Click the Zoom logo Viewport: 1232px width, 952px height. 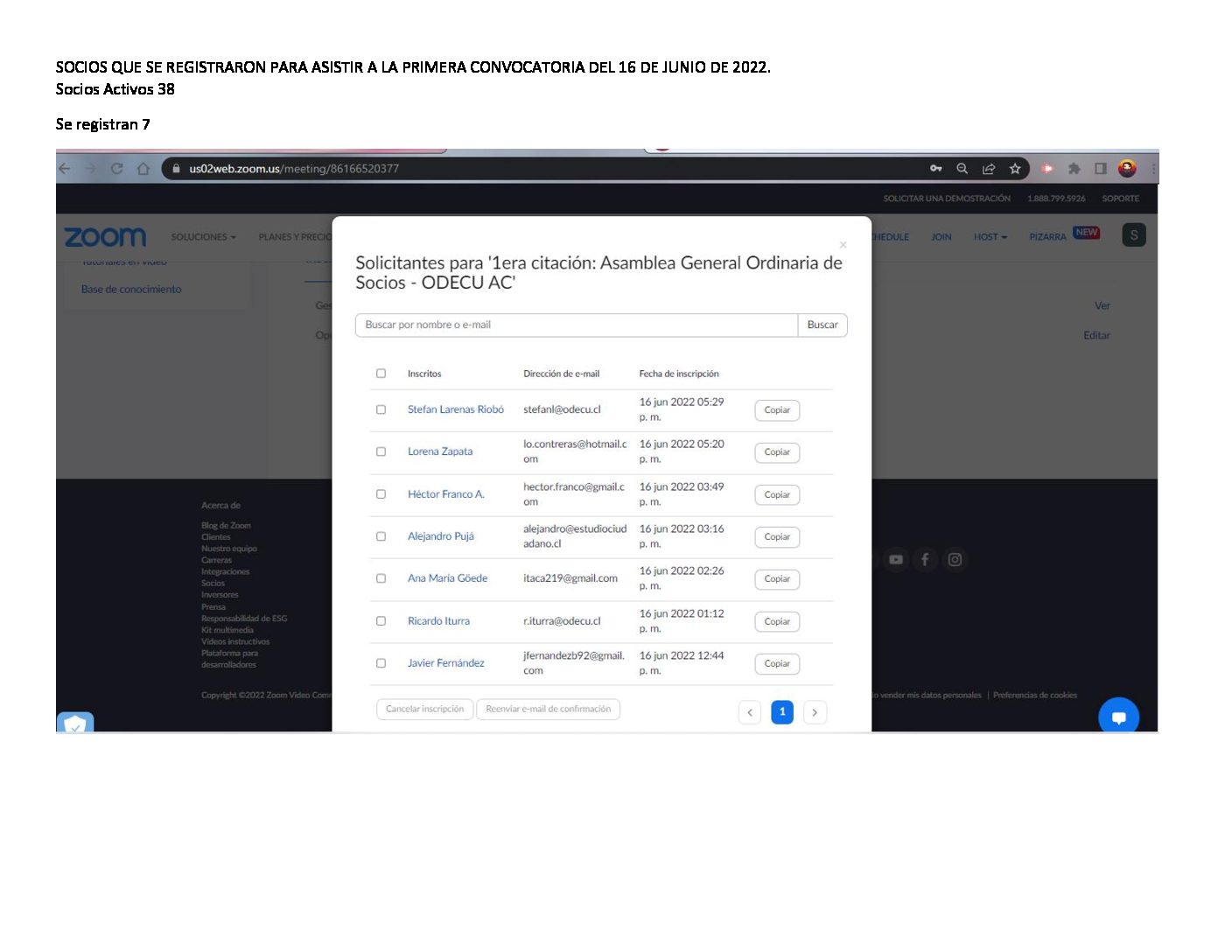(x=105, y=237)
